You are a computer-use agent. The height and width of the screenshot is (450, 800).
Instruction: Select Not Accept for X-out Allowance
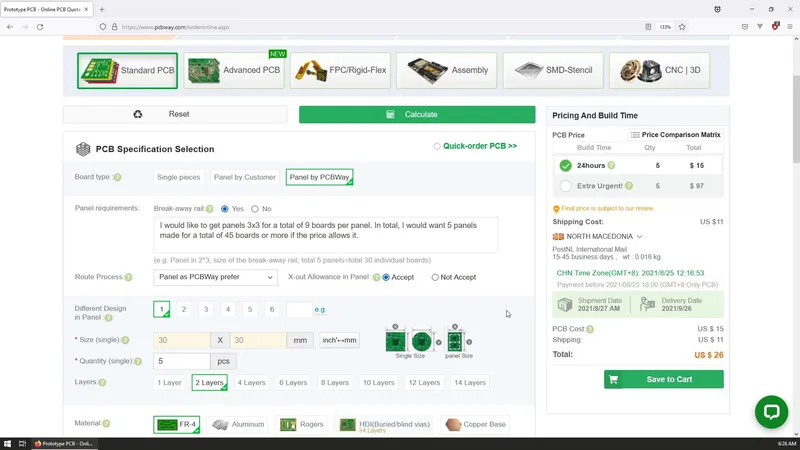(x=435, y=277)
